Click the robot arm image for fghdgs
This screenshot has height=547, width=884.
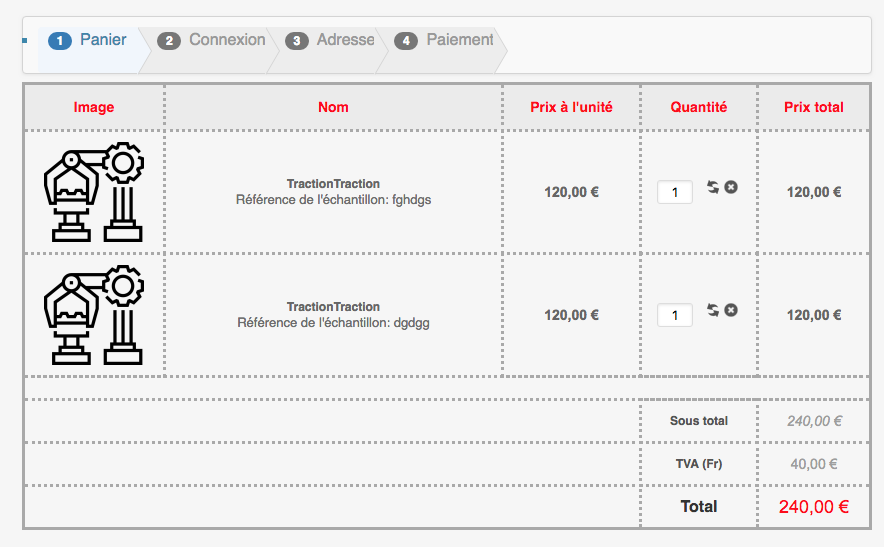[x=94, y=192]
